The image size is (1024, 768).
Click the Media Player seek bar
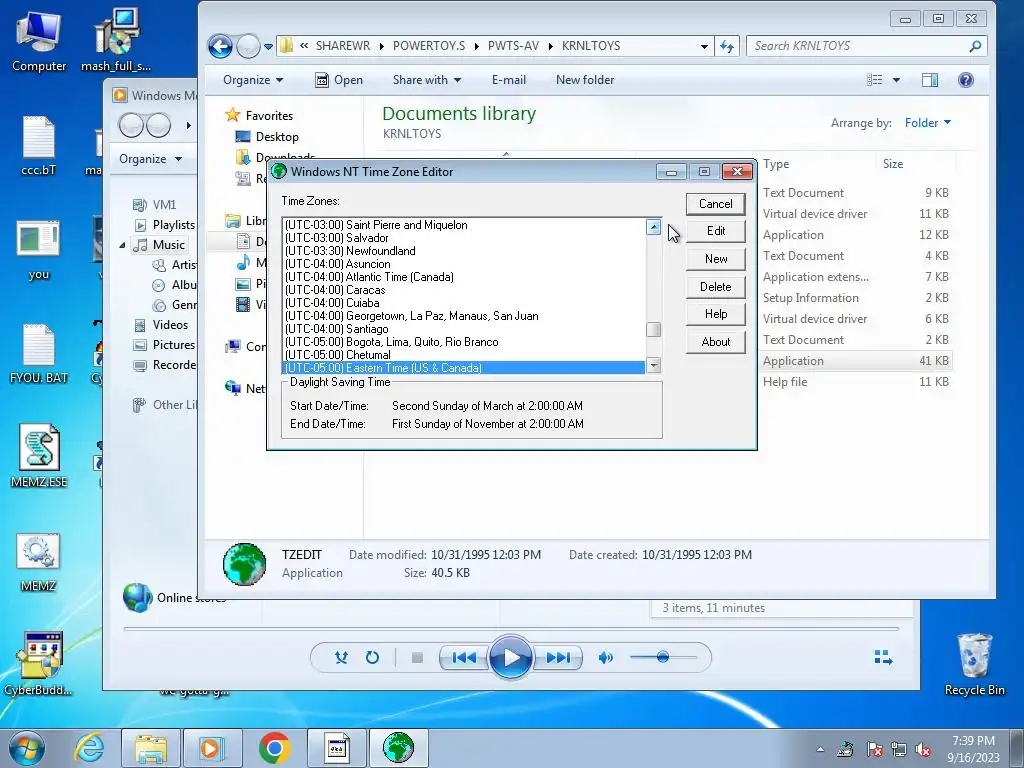click(511, 628)
